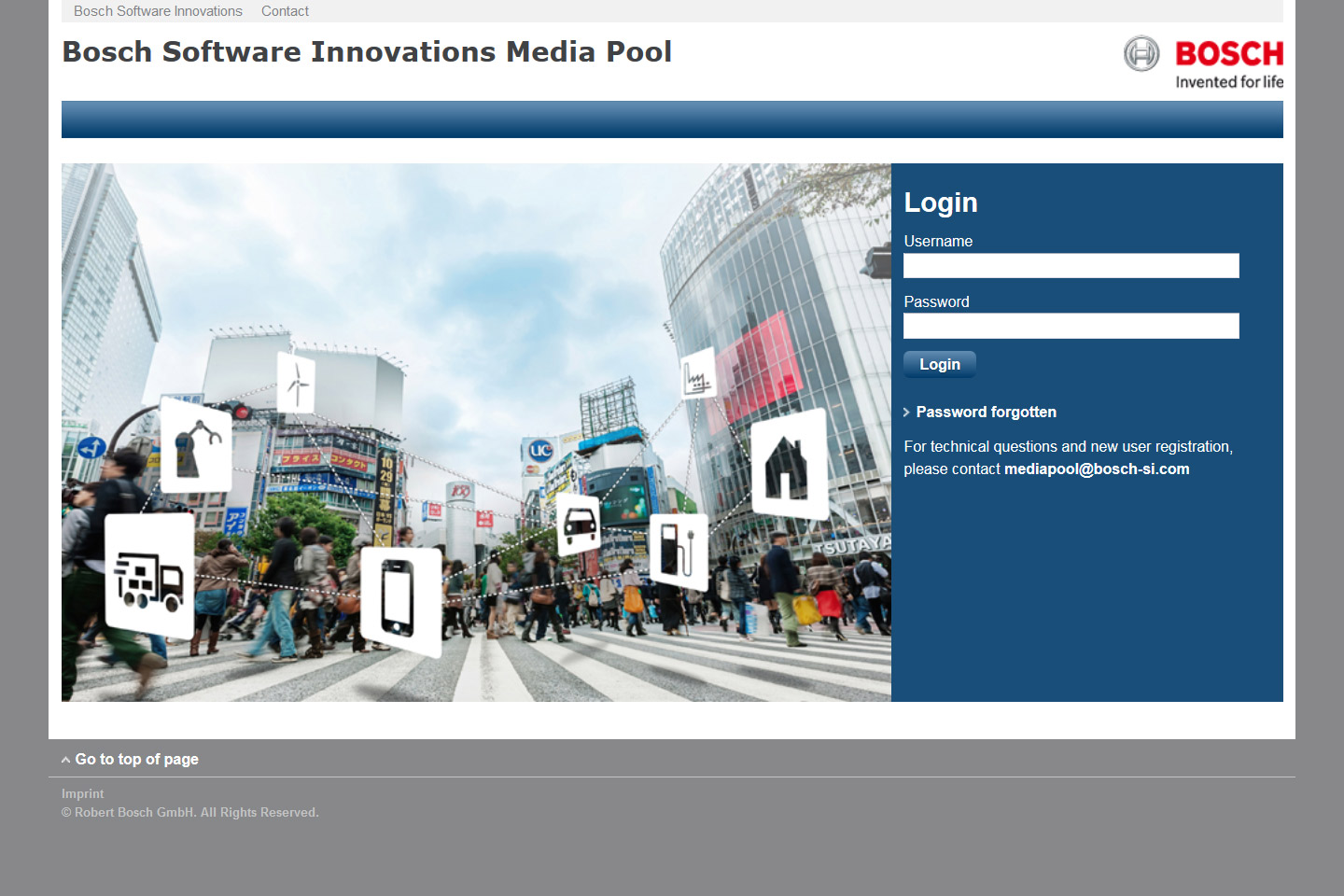
Task: Click the blue navigation bar
Action: (x=672, y=119)
